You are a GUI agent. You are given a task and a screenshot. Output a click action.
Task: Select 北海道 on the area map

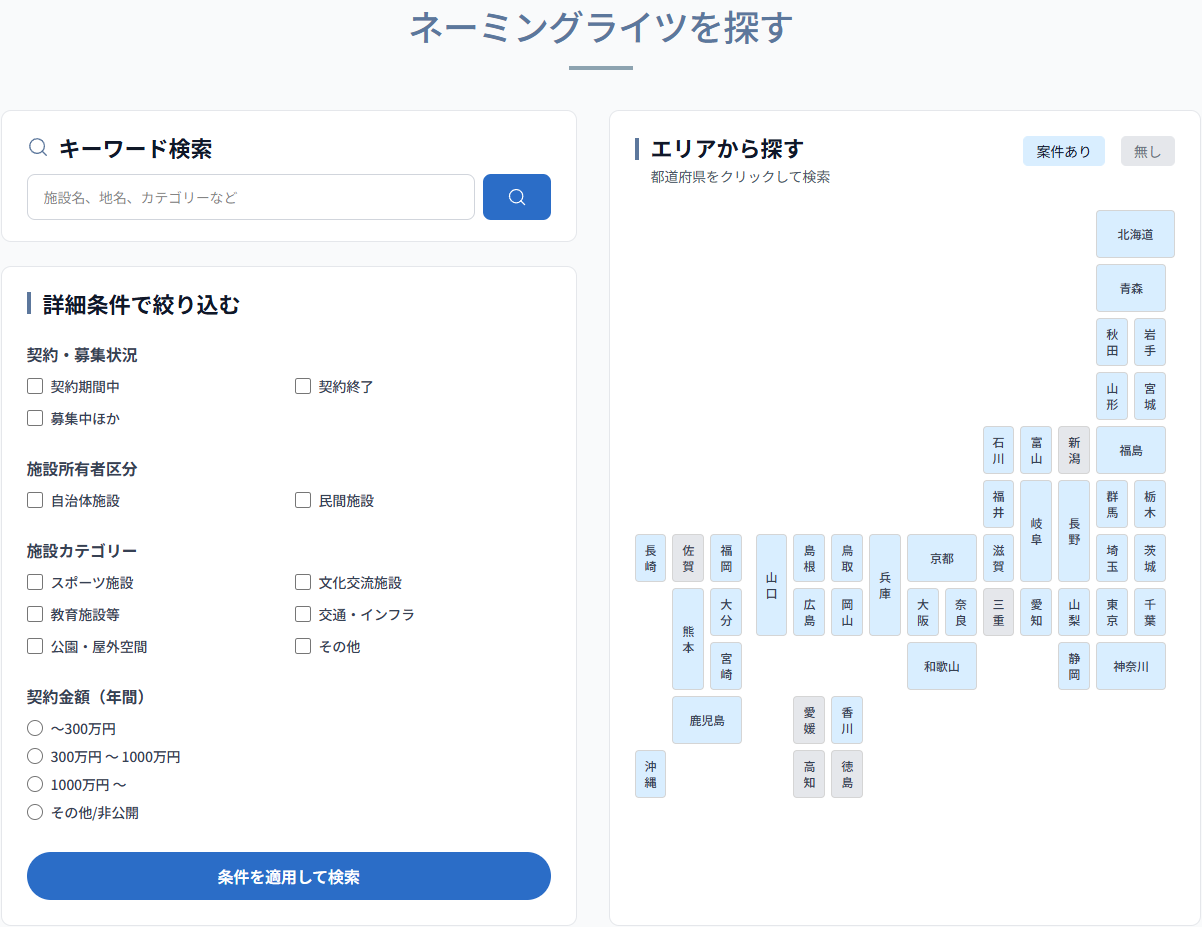pos(1135,234)
